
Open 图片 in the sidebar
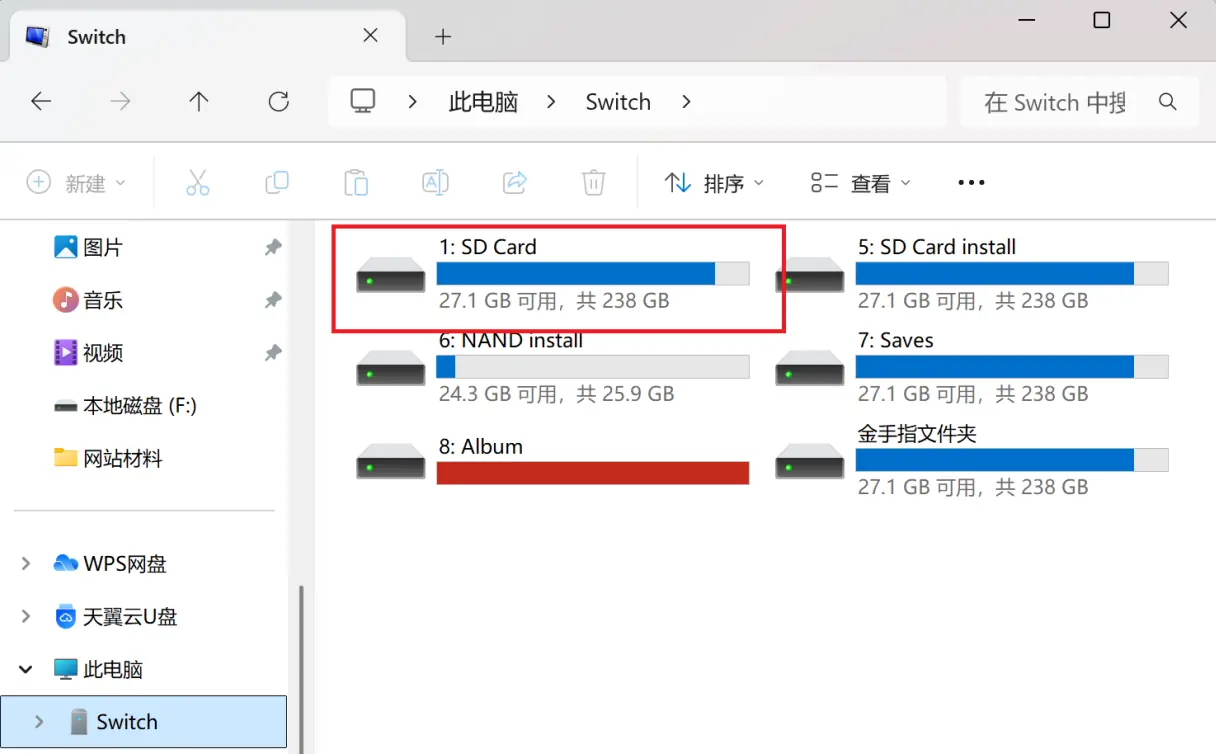coord(88,247)
